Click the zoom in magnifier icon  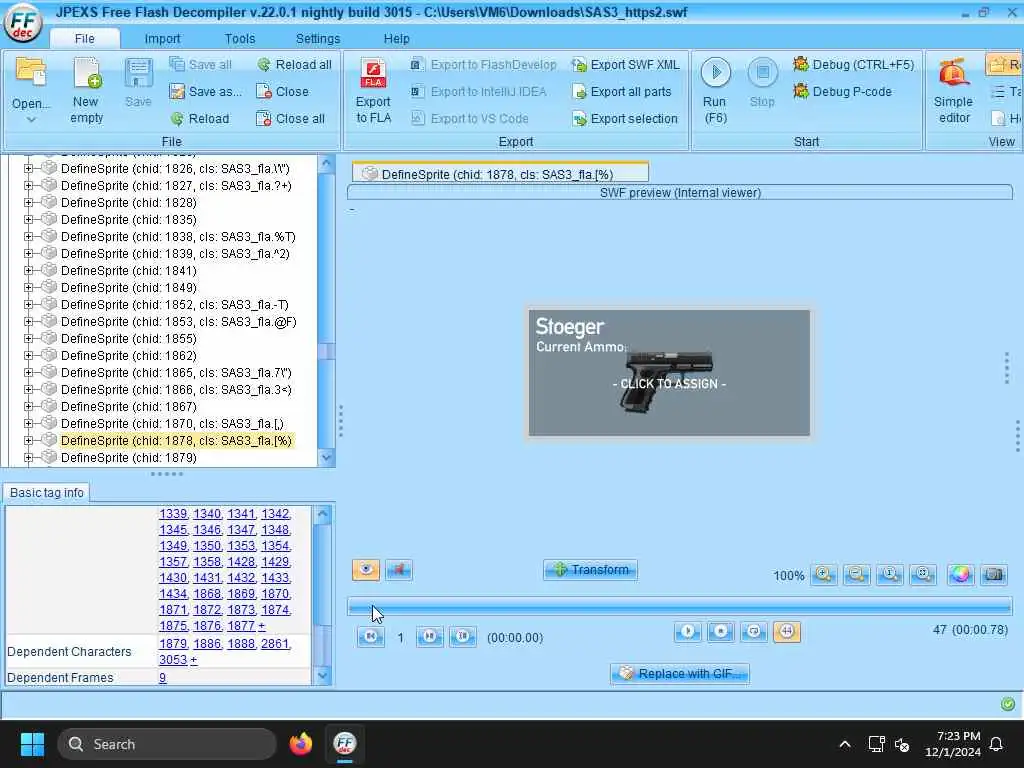click(x=824, y=575)
